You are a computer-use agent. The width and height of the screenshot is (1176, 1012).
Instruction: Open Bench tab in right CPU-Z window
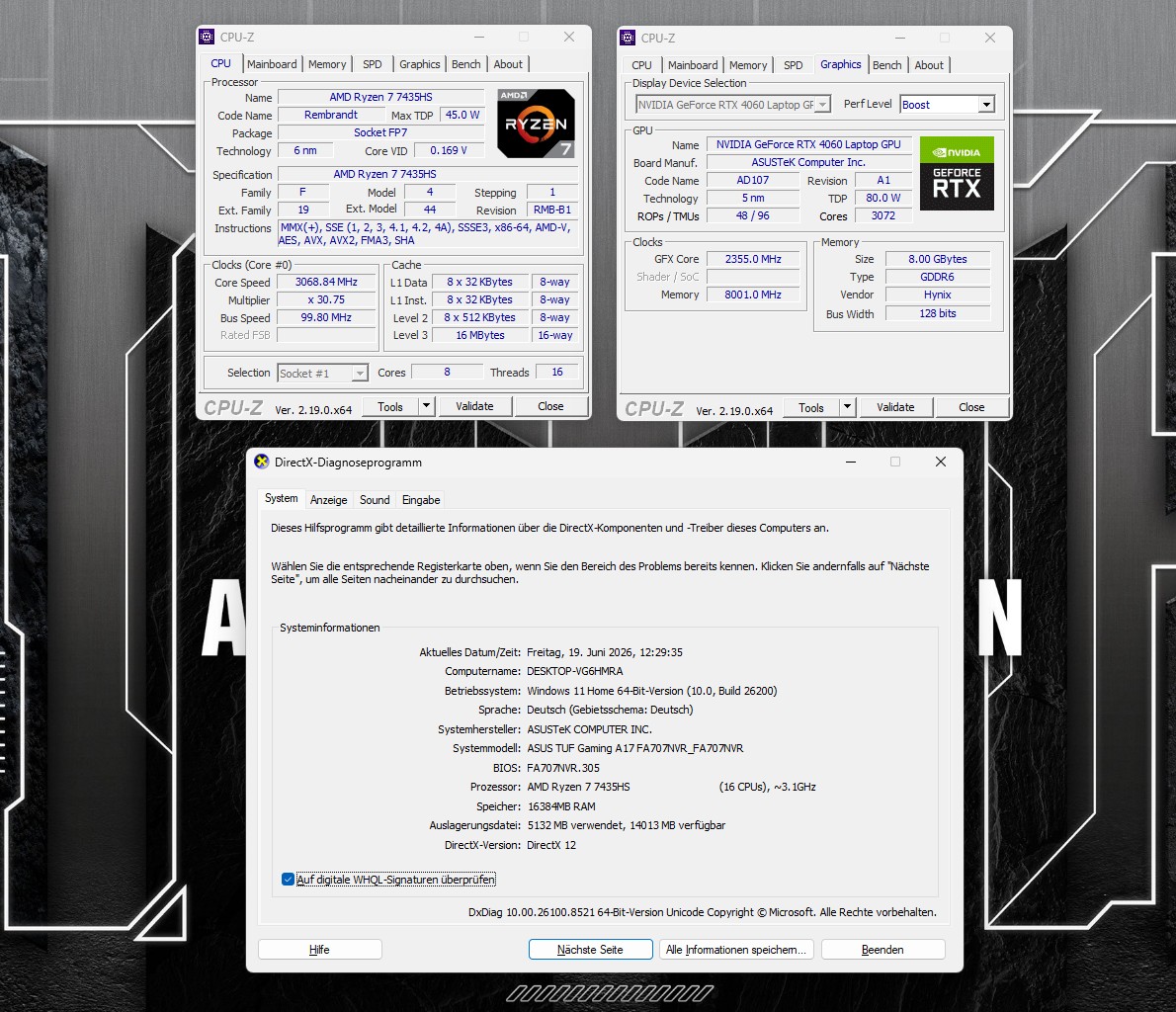(886, 65)
